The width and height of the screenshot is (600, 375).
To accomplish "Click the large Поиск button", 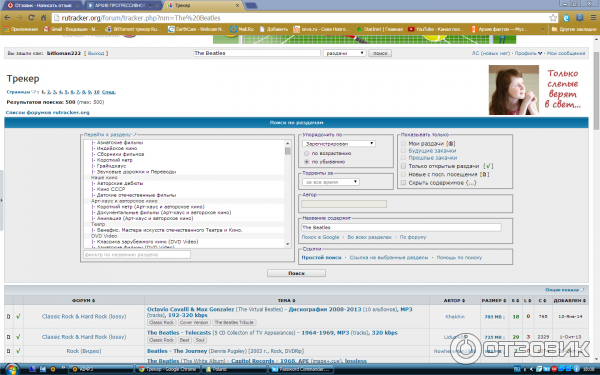I will click(x=296, y=273).
